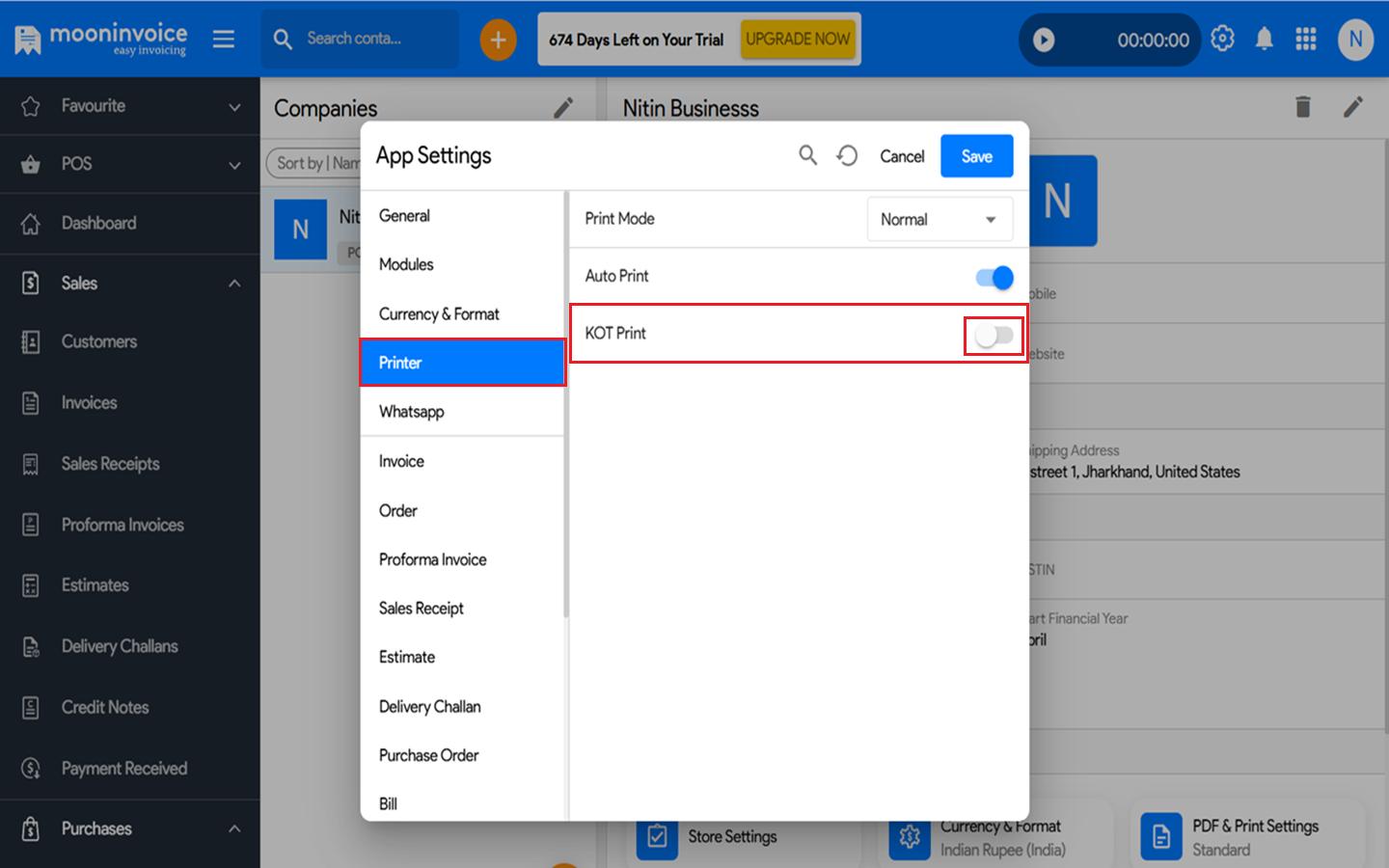Select the Printer settings tab
This screenshot has height=868, width=1389.
462,363
